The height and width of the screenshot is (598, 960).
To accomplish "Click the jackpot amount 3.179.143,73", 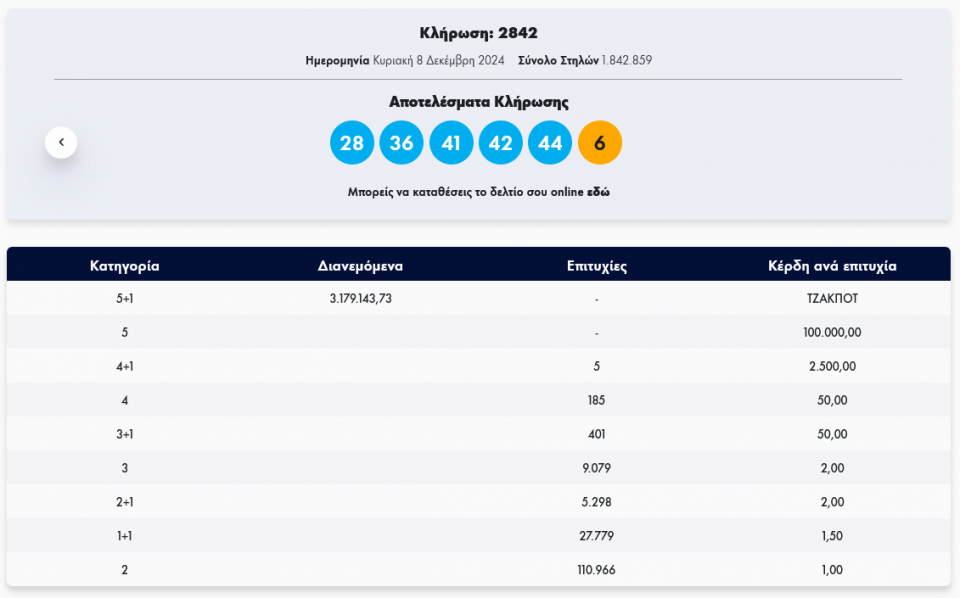I will pos(360,299).
